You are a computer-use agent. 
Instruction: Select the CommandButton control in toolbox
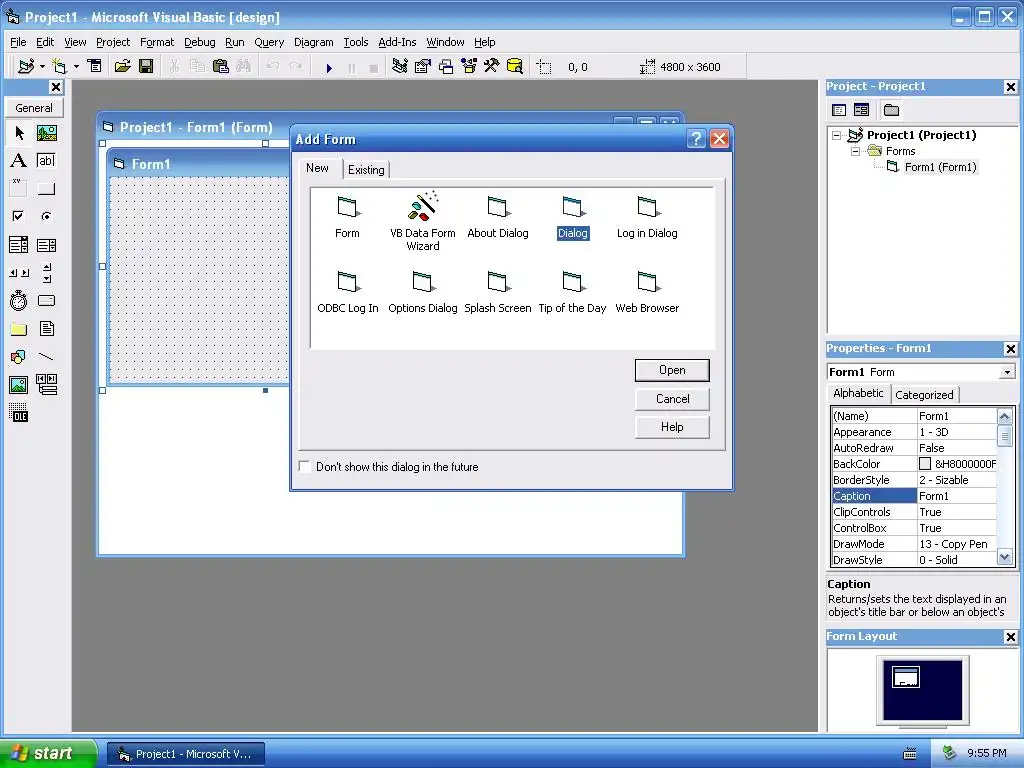(x=46, y=189)
